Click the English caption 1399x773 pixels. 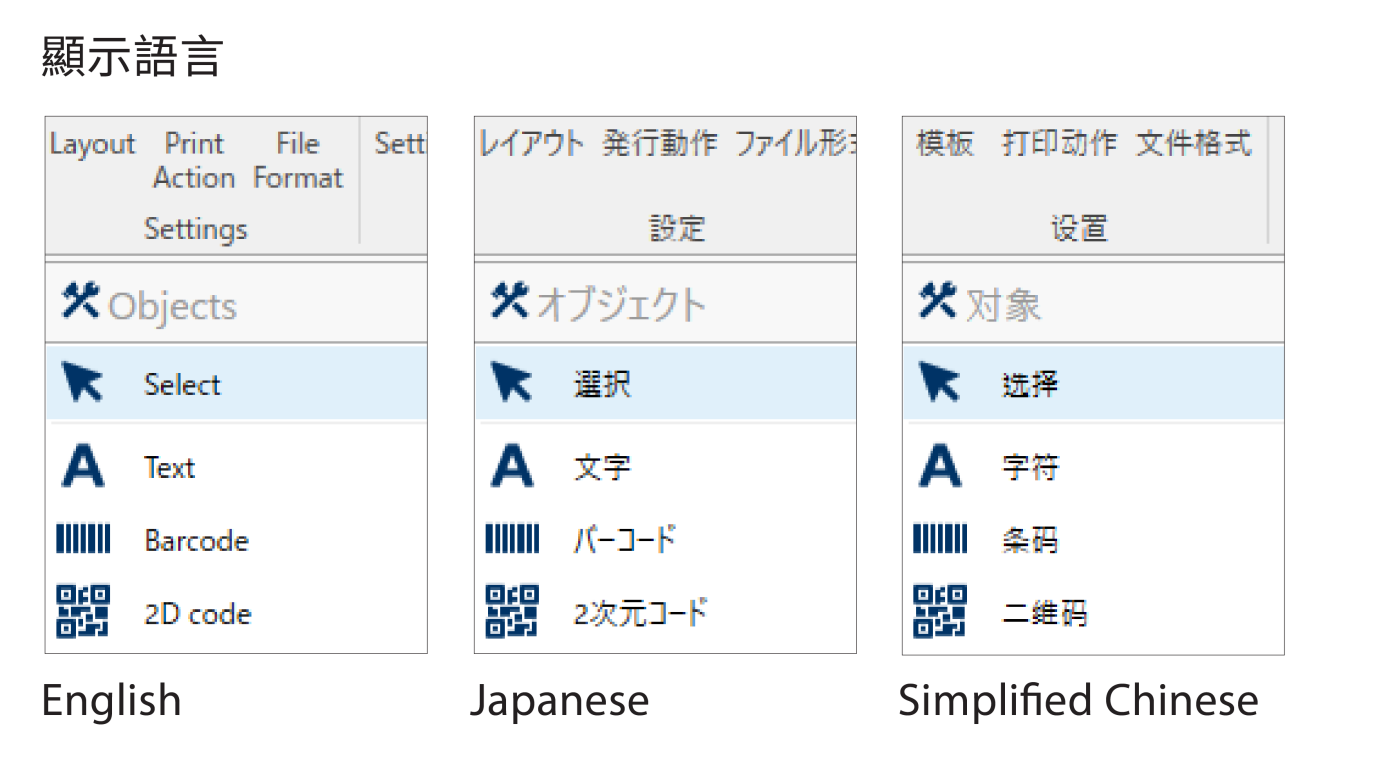pyautogui.click(x=112, y=701)
